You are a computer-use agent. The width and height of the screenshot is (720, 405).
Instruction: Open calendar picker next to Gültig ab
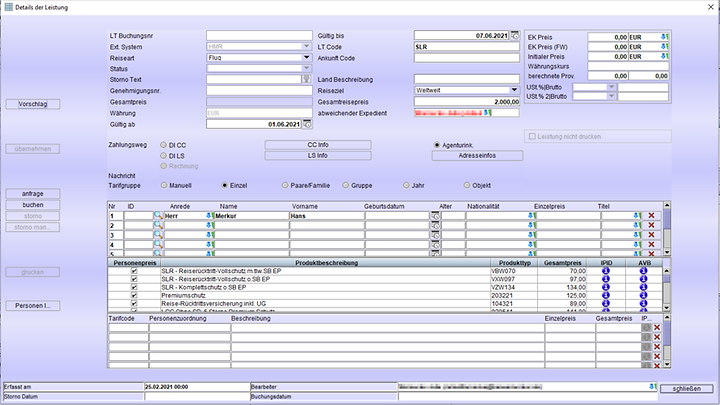tap(306, 124)
